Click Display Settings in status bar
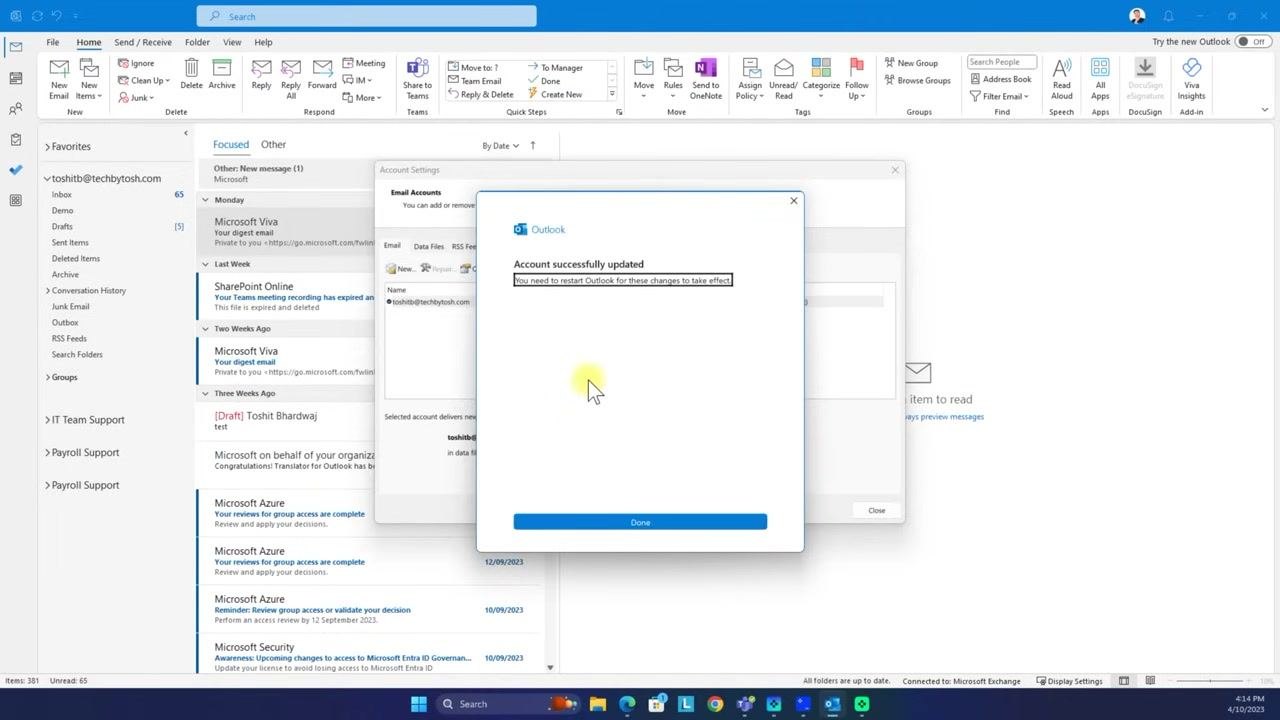 [1069, 681]
